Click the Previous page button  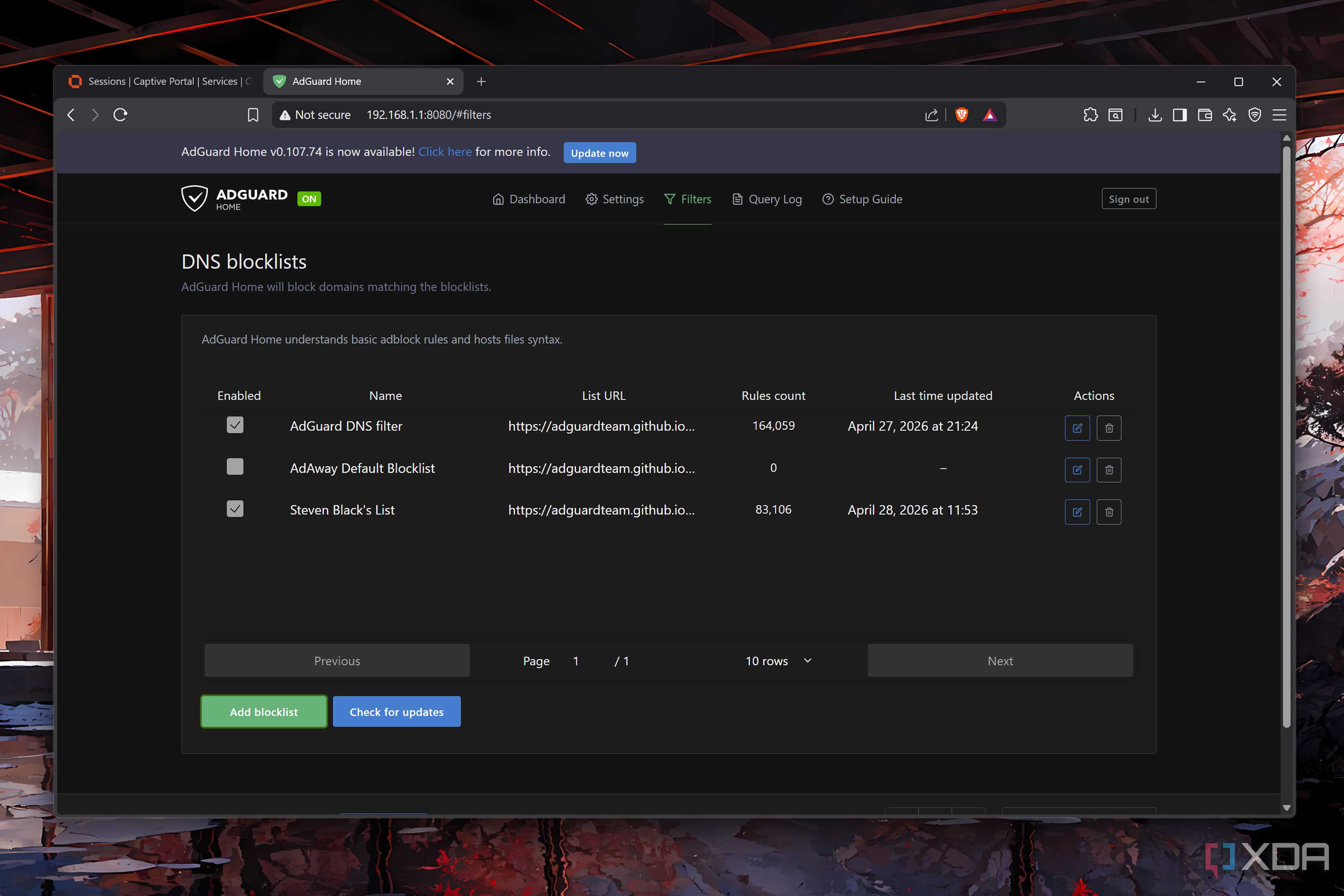point(337,661)
